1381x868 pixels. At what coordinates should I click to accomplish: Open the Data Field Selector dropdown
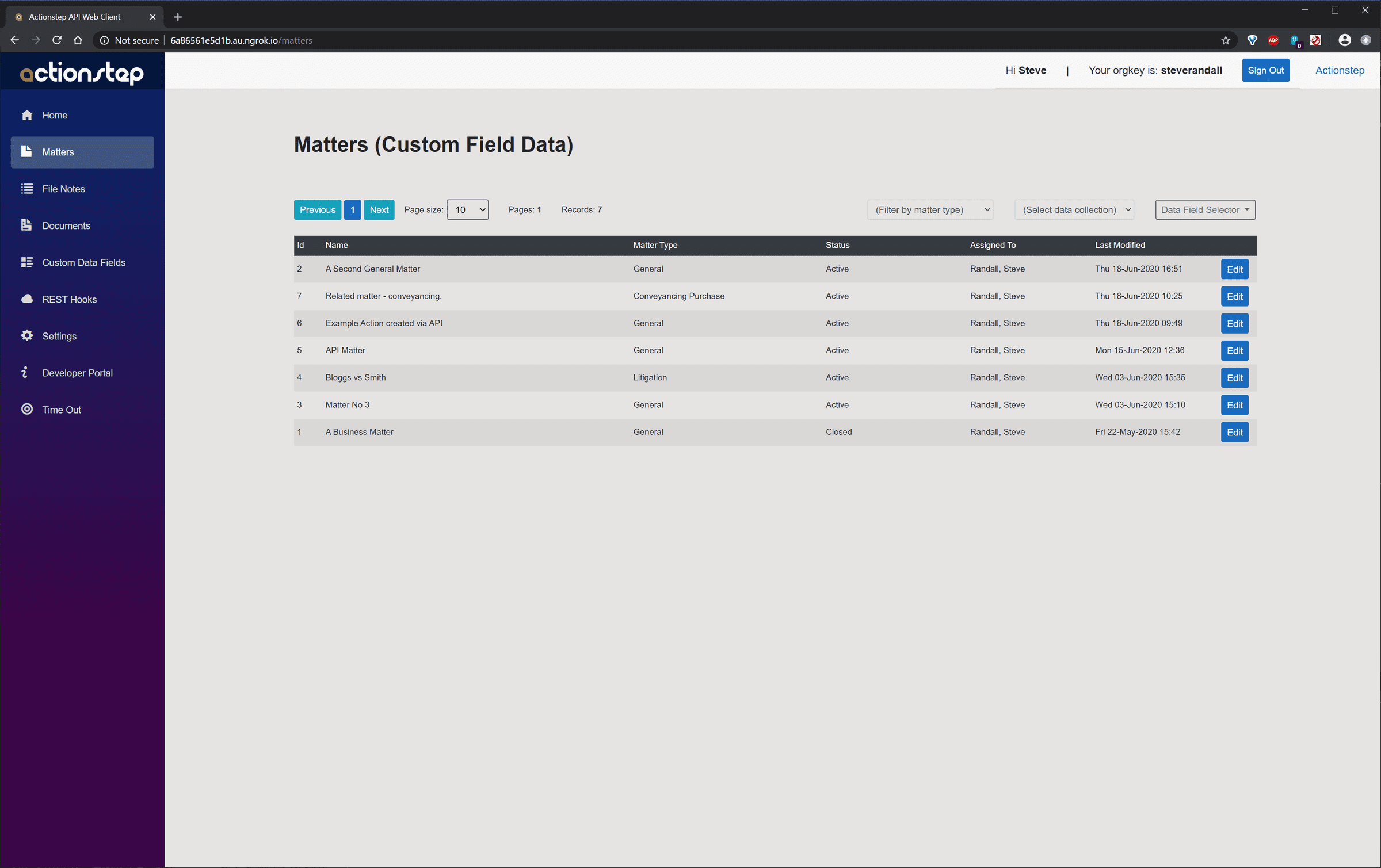pyautogui.click(x=1205, y=209)
